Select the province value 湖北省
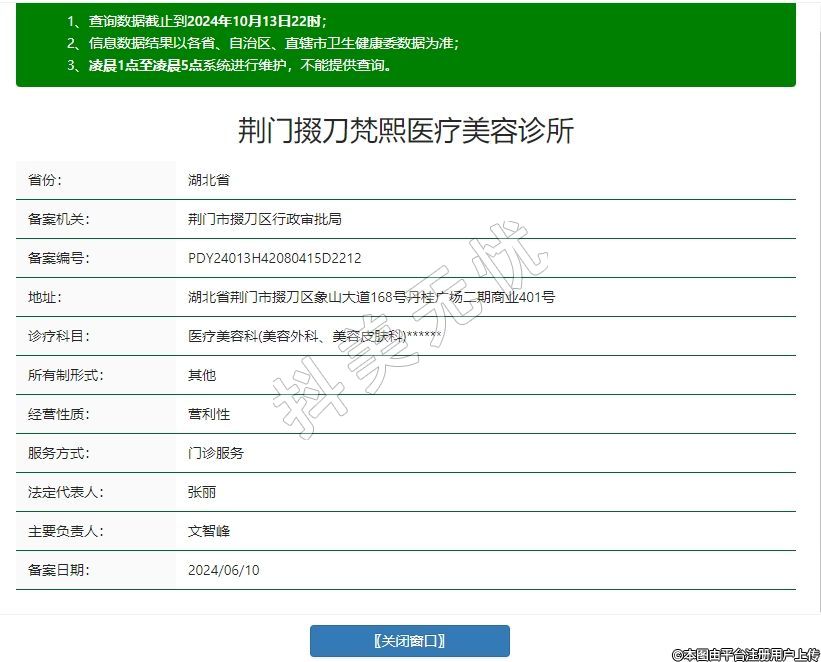This screenshot has height=662, width=821. click(x=209, y=180)
